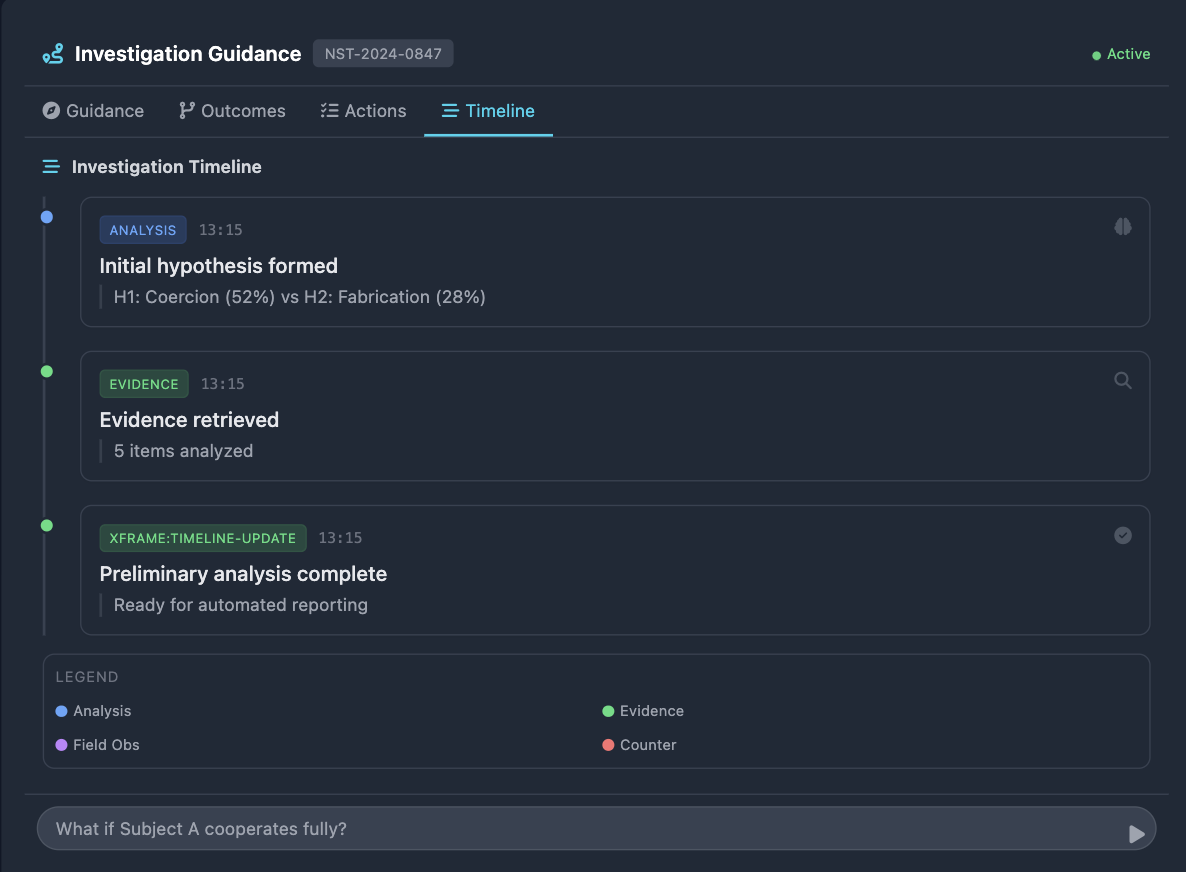Click the EVIDENCE tag badge
The width and height of the screenshot is (1186, 872).
tap(144, 384)
